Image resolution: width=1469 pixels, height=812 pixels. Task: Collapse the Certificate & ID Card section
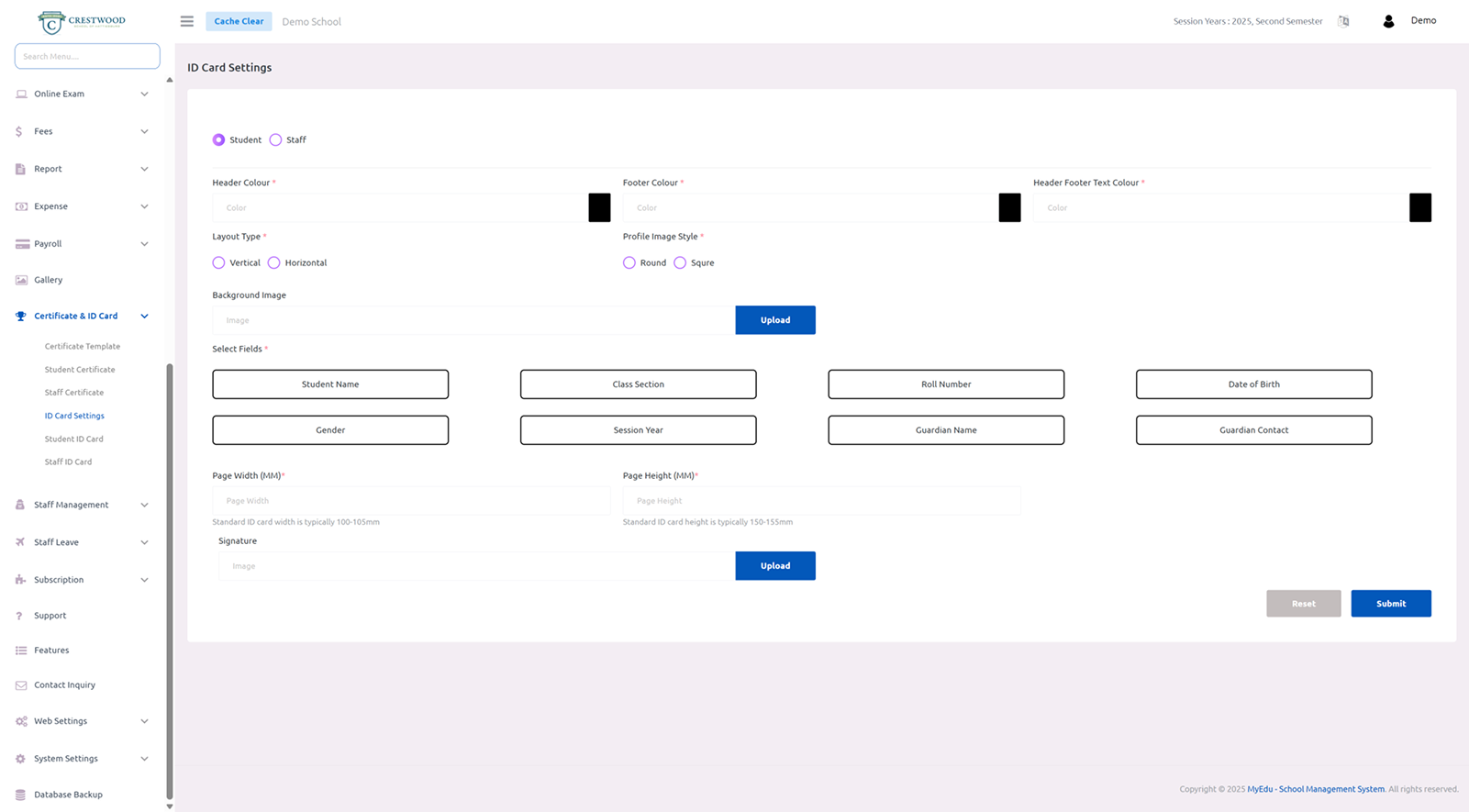[144, 317]
